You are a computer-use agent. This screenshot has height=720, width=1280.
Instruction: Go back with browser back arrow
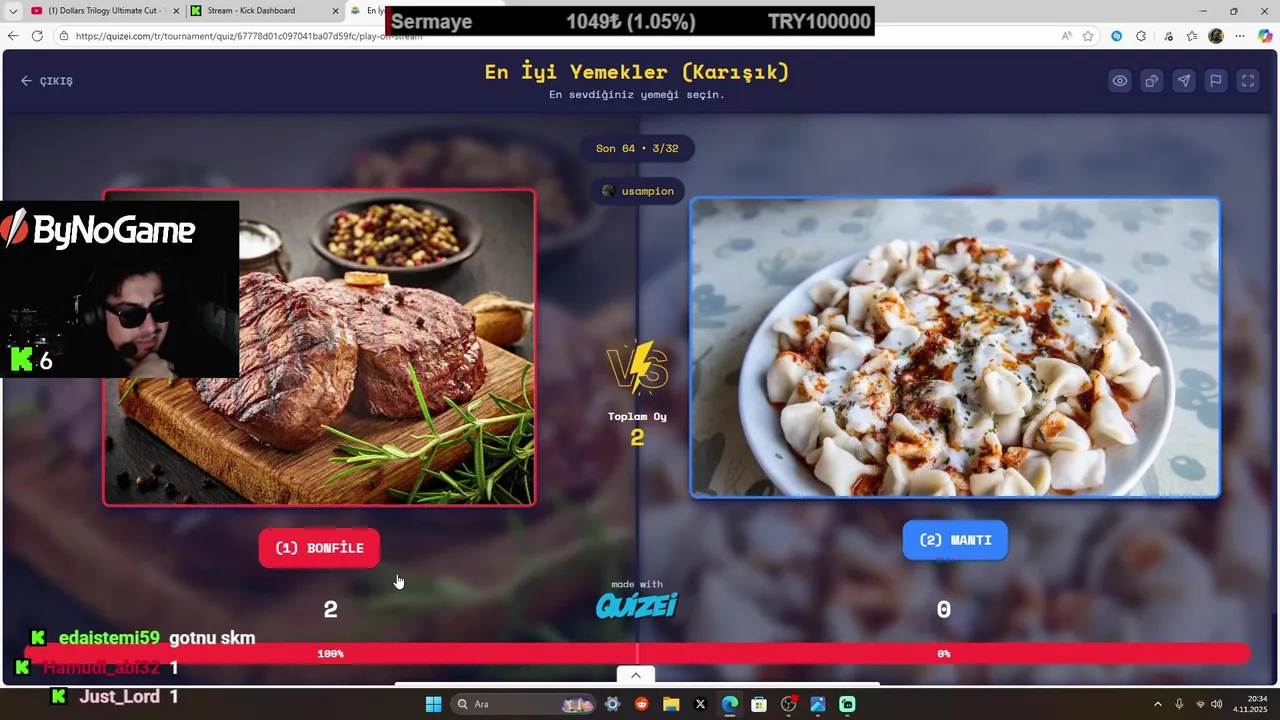click(13, 36)
